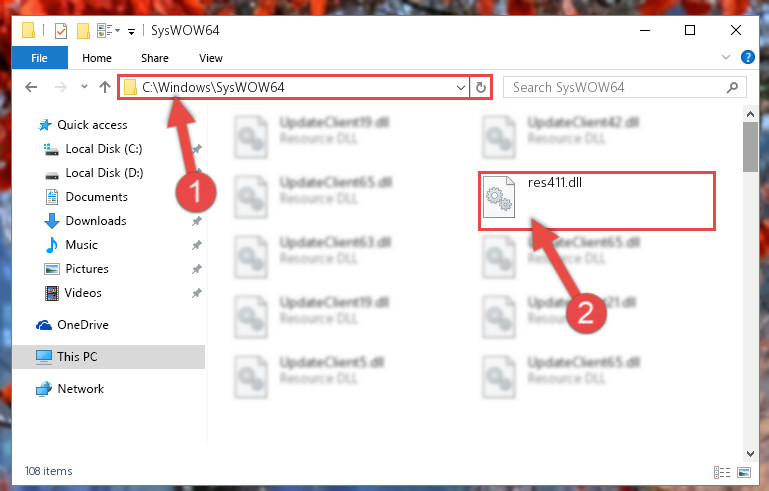Viewport: 769px width, 491px height.
Task: Open the recent locations dropdown arrow
Action: (x=84, y=87)
